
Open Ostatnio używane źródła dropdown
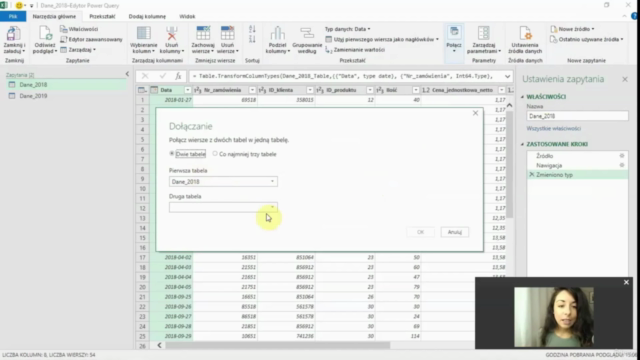(x=587, y=39)
